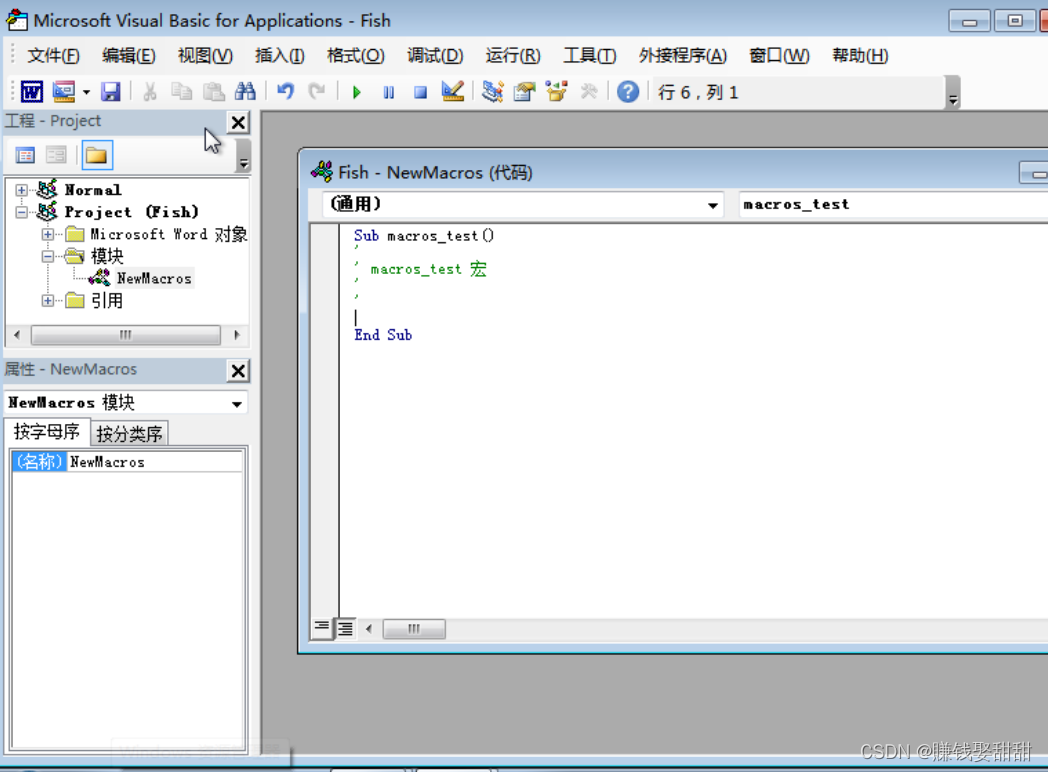Open the 运行(R) menu

pos(513,55)
